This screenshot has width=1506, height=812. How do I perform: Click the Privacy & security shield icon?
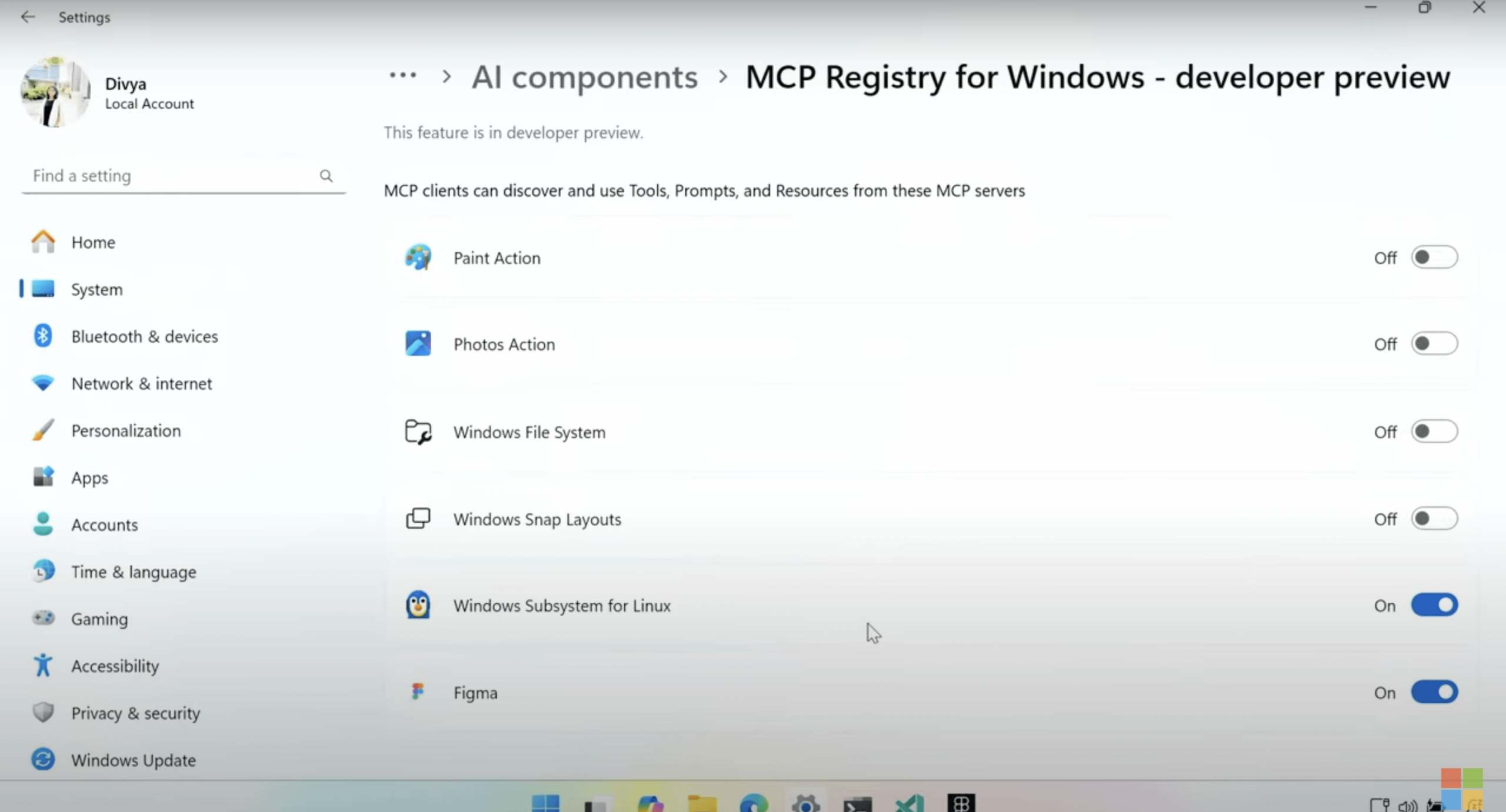pos(43,712)
